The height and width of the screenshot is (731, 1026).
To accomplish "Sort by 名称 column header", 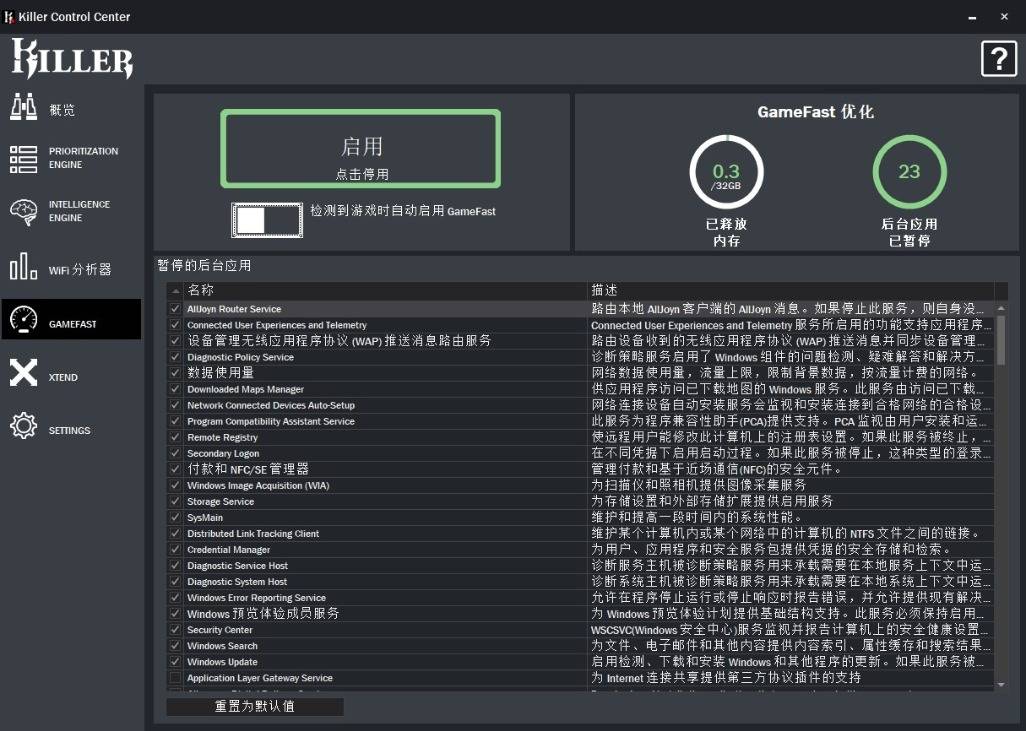I will (385, 290).
